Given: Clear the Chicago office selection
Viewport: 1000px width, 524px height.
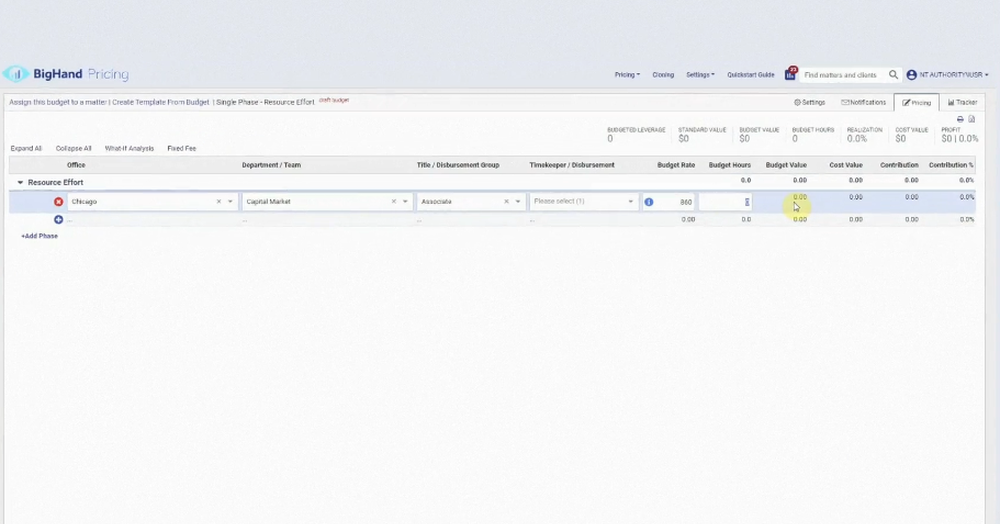Looking at the screenshot, I should click(219, 201).
